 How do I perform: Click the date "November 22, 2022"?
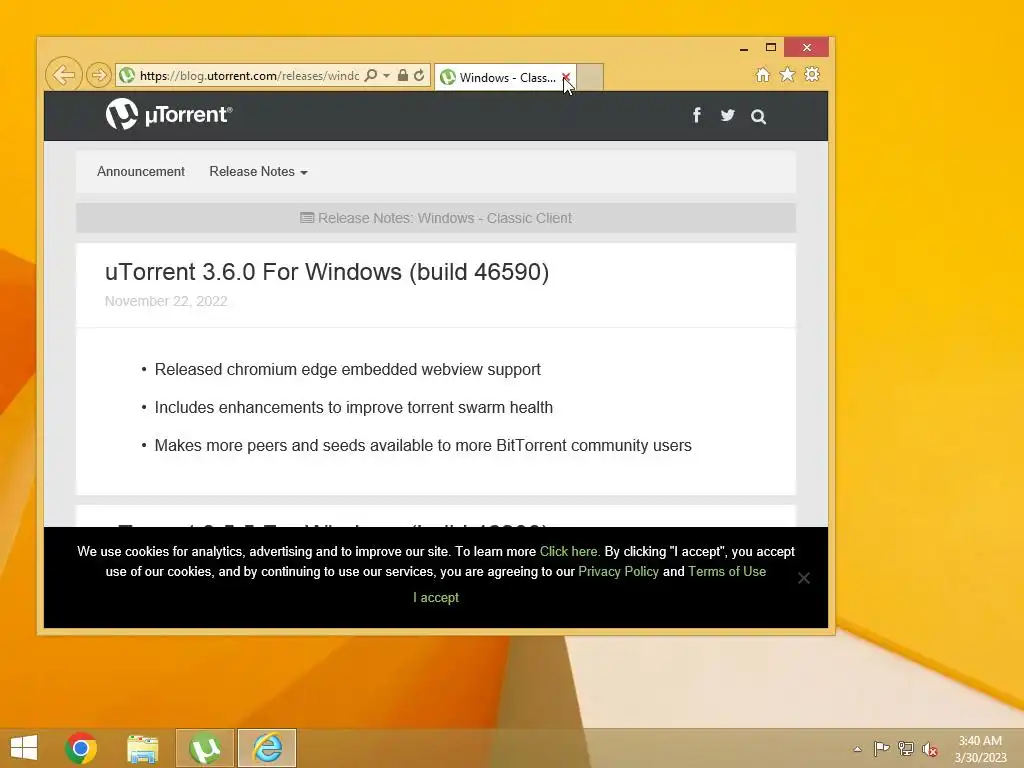coord(166,301)
